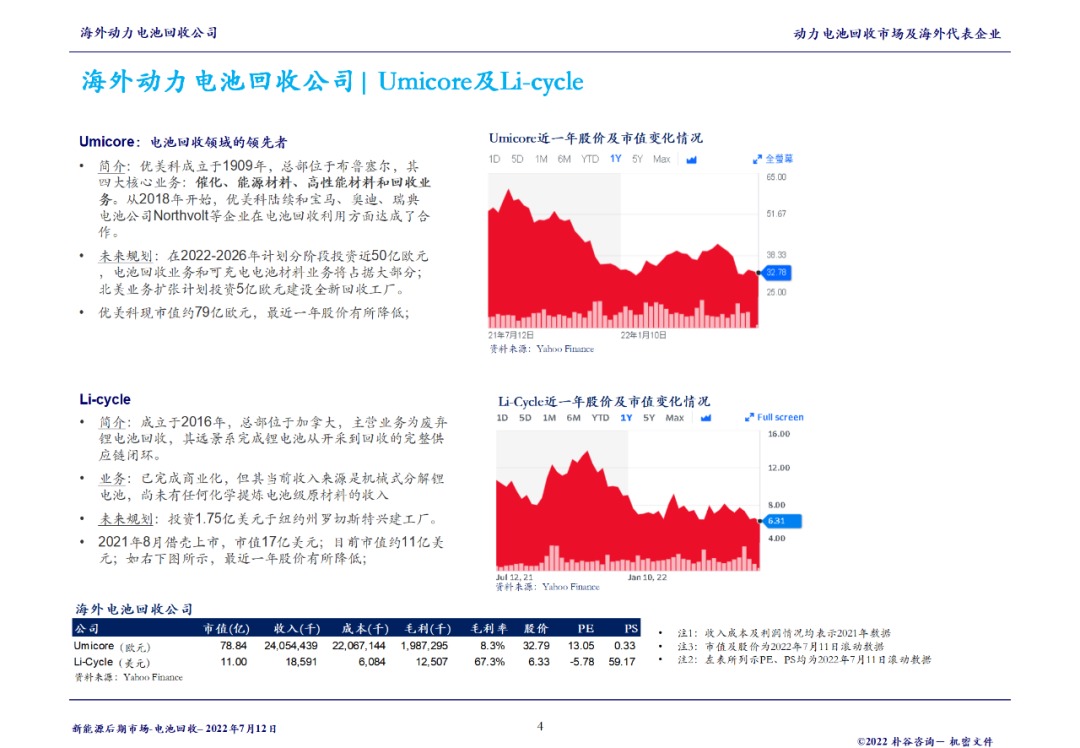Select YTD range on Li-Cycle chart
This screenshot has width=1080, height=748.
pos(600,418)
